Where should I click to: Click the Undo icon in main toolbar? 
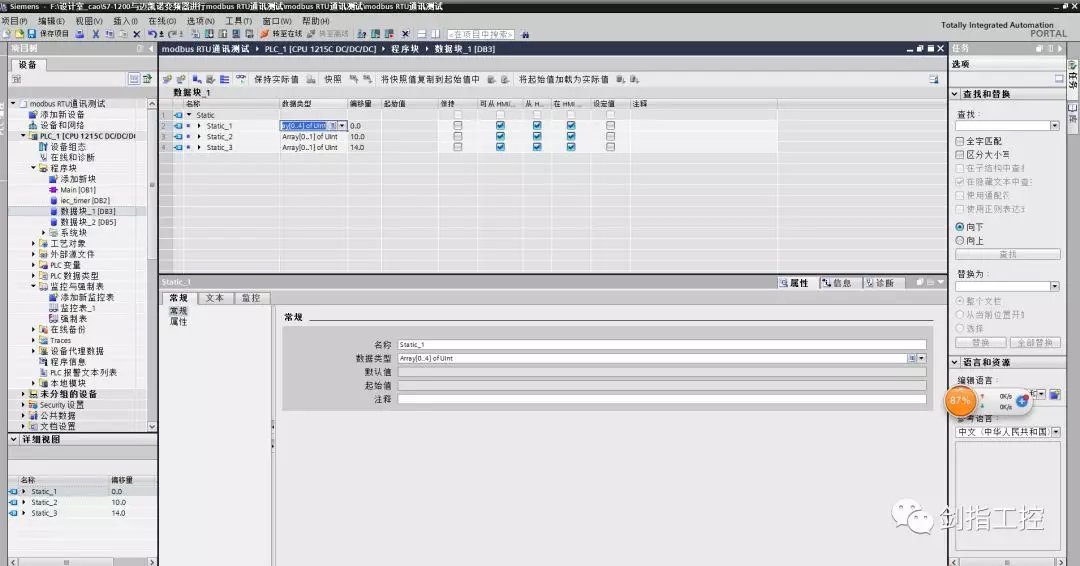tap(152, 34)
